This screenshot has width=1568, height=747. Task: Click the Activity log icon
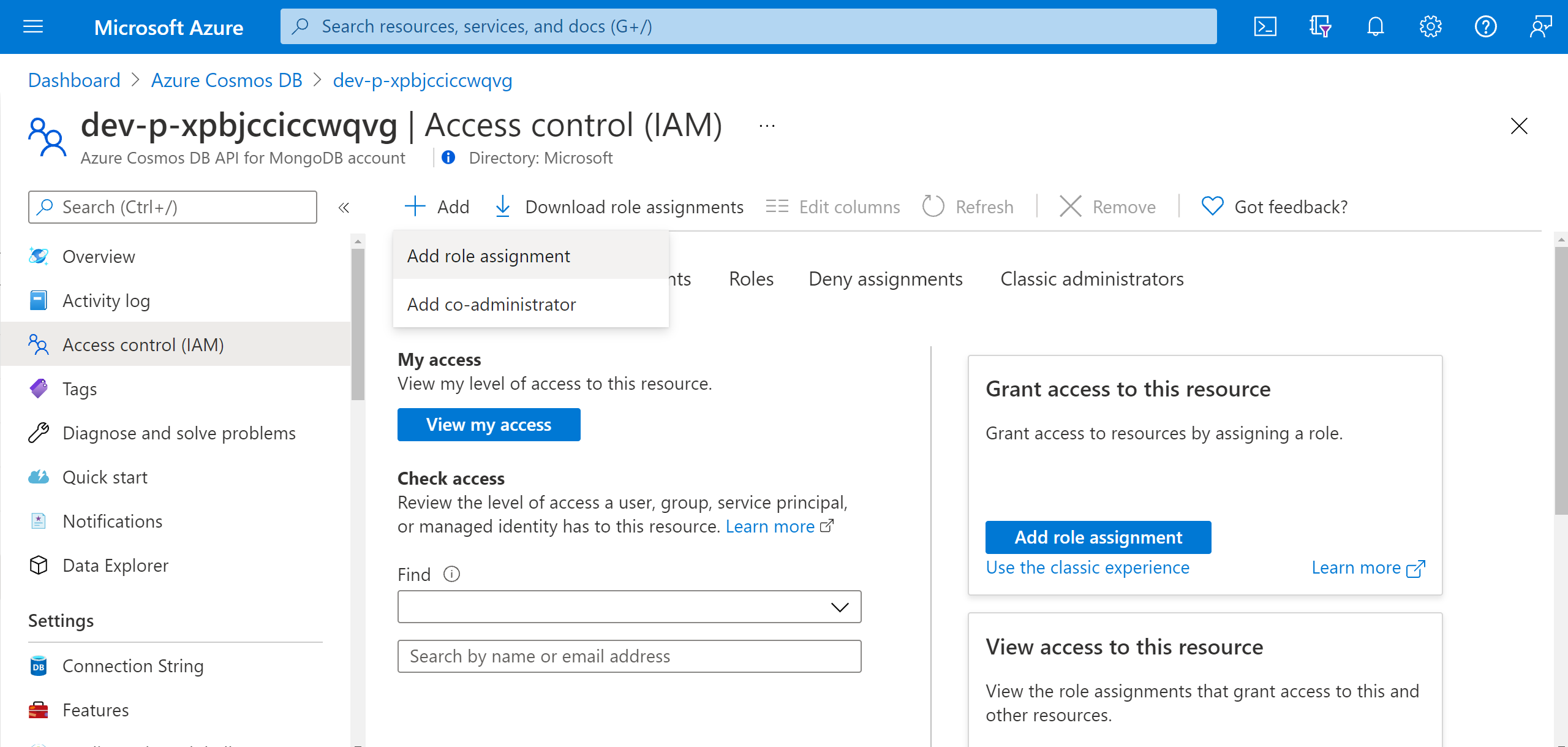click(x=40, y=300)
